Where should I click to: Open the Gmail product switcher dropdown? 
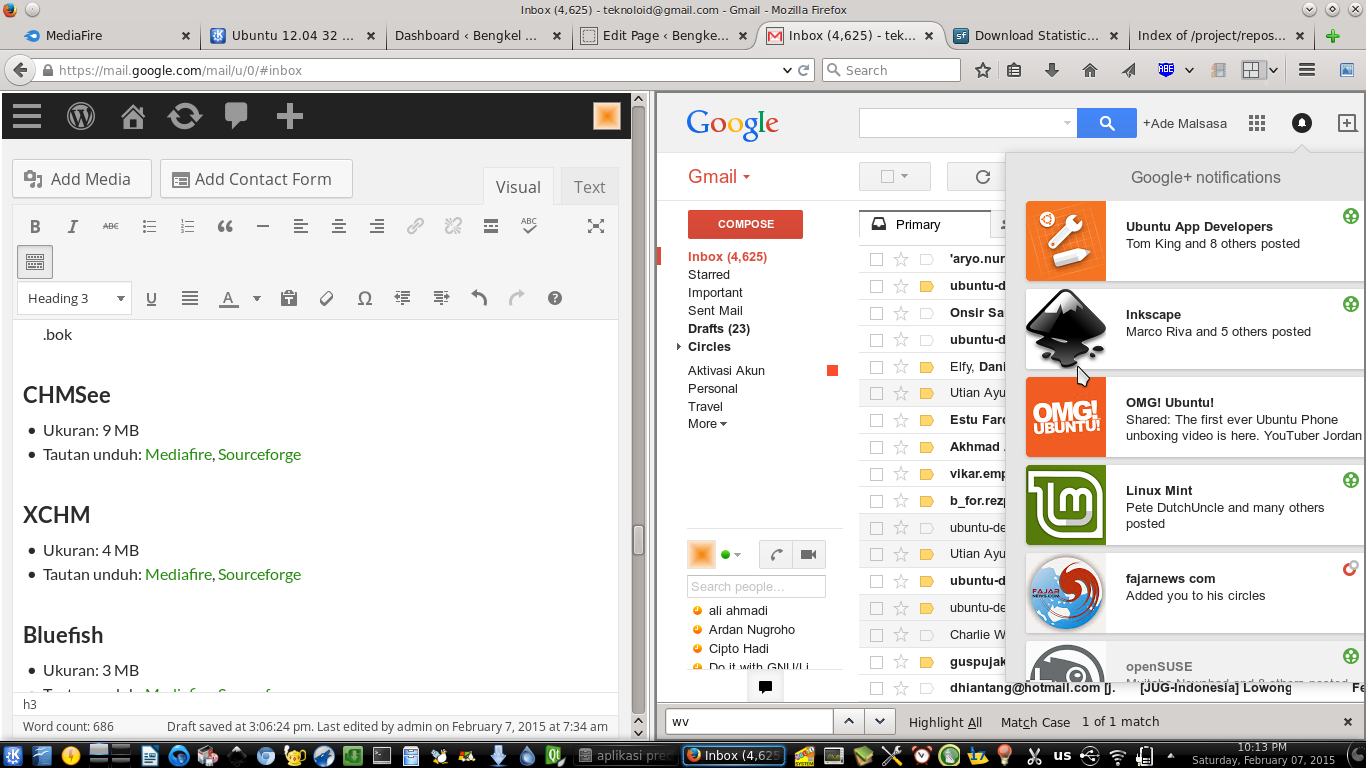point(719,177)
